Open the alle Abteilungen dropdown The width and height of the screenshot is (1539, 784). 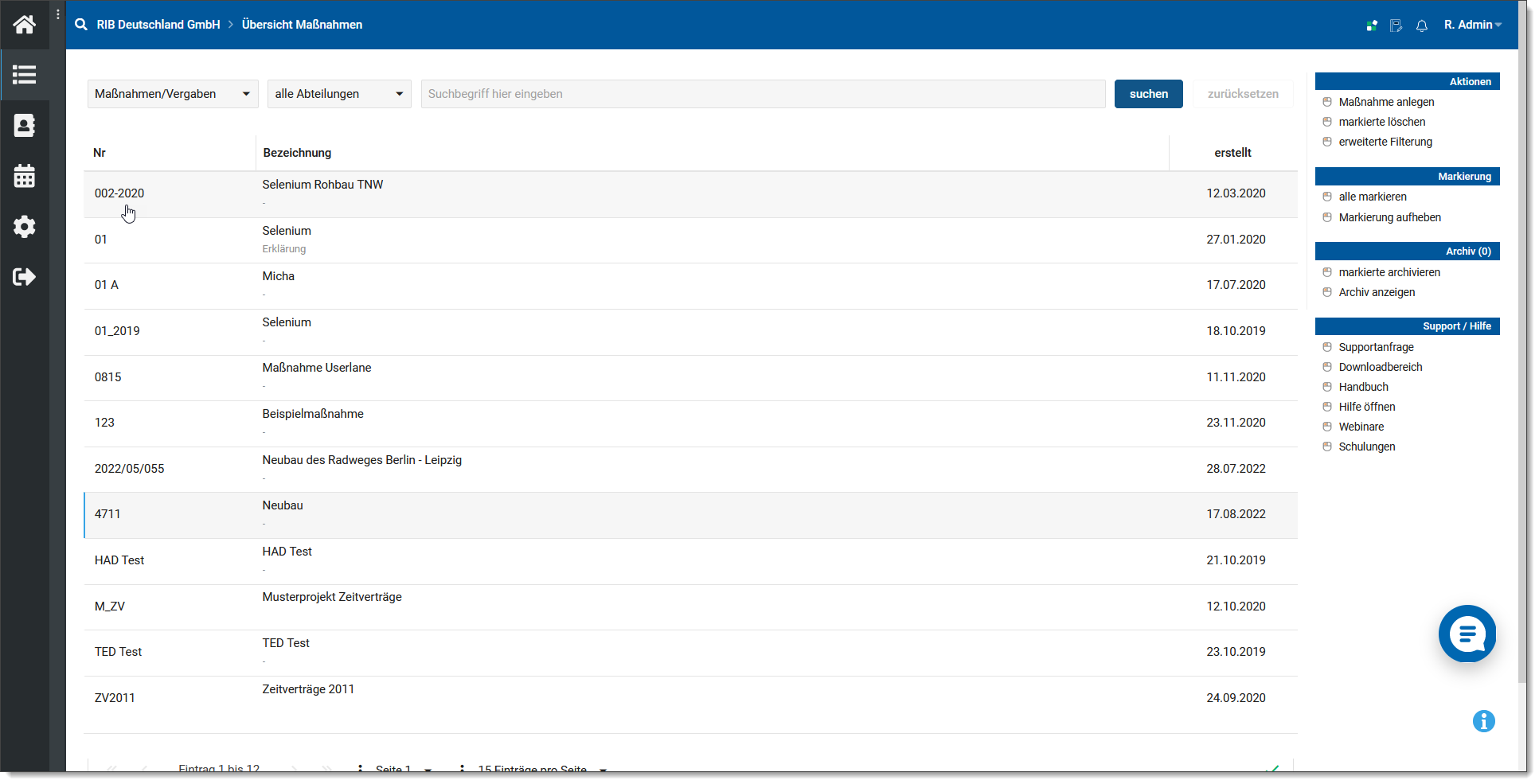point(338,94)
